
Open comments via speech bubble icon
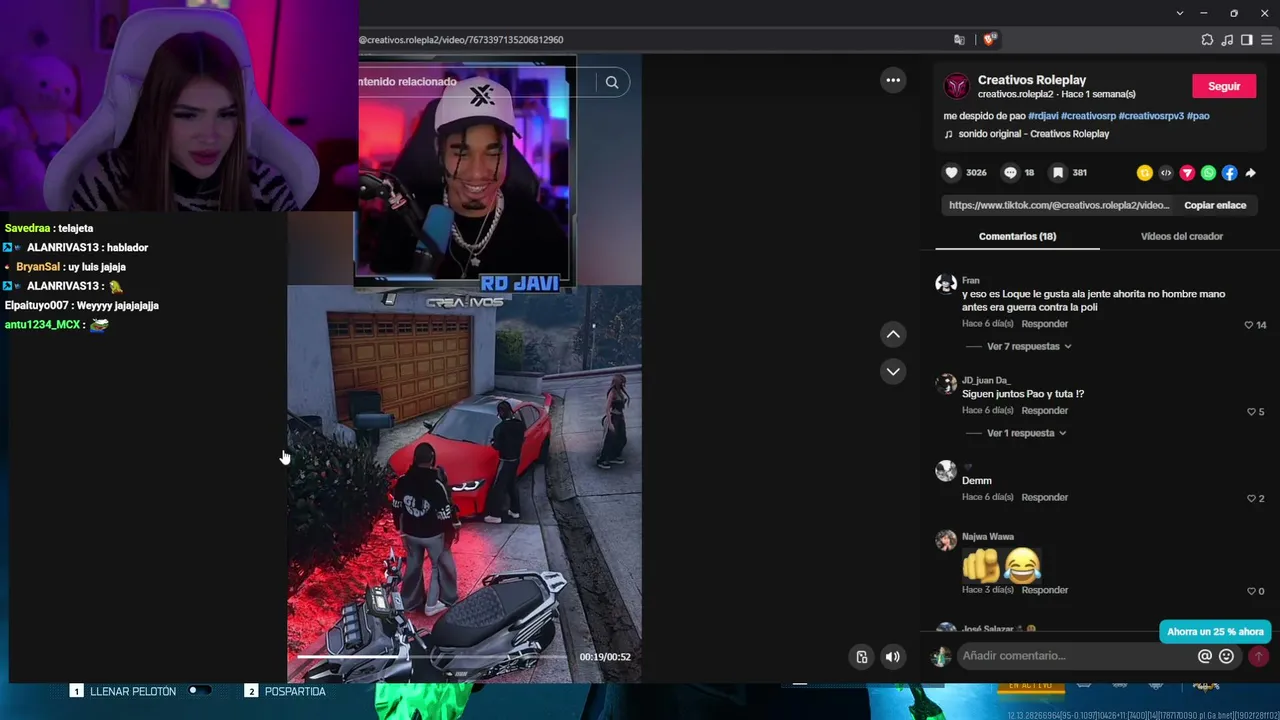tap(1010, 173)
